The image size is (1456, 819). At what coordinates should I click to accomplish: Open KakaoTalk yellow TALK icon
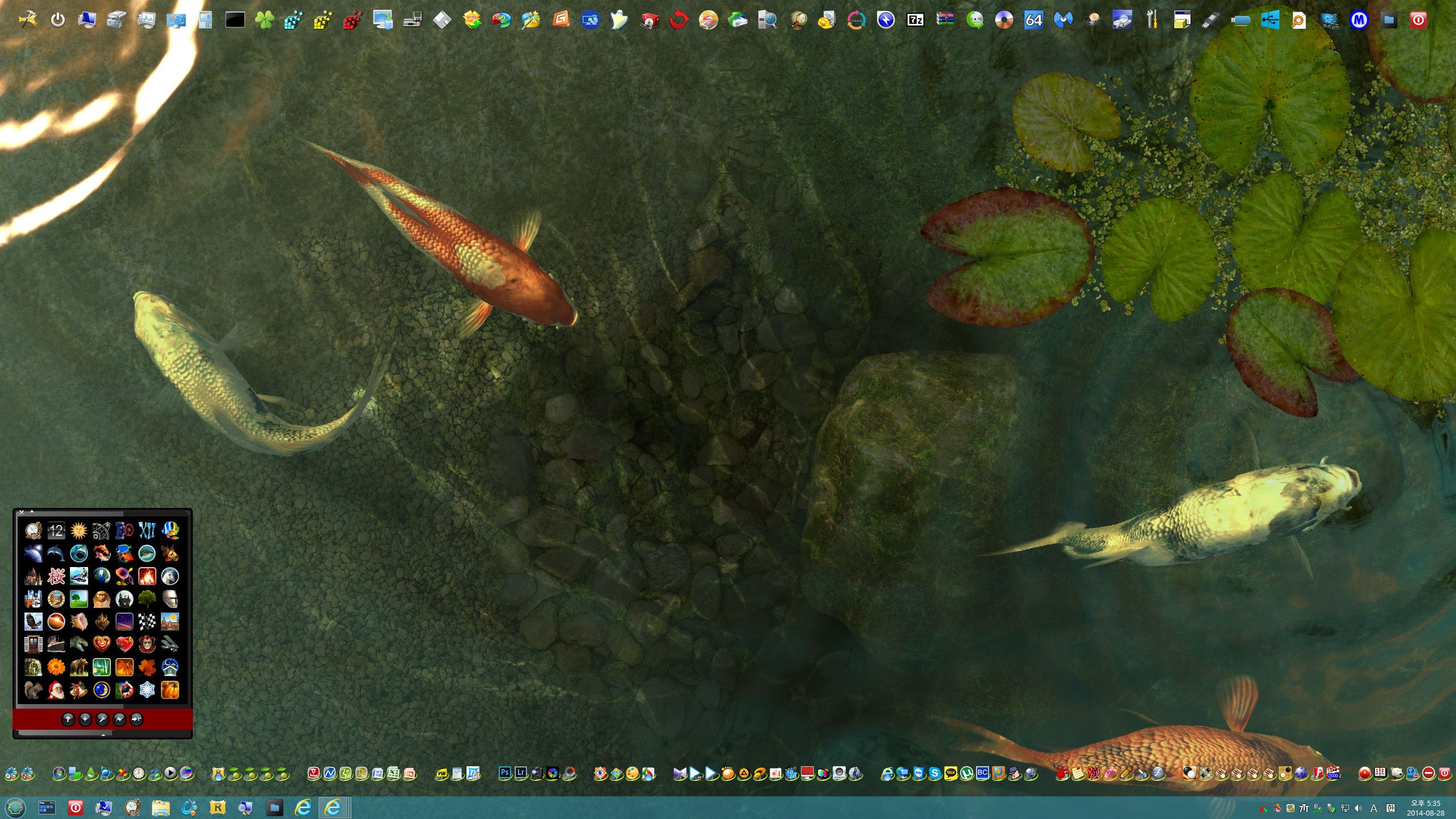pos(950,773)
